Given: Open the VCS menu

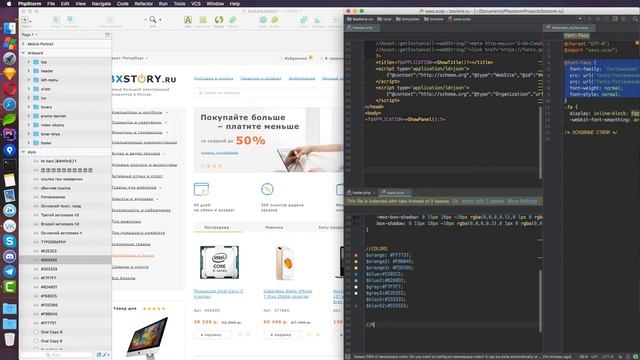Looking at the screenshot, I should (196, 4).
